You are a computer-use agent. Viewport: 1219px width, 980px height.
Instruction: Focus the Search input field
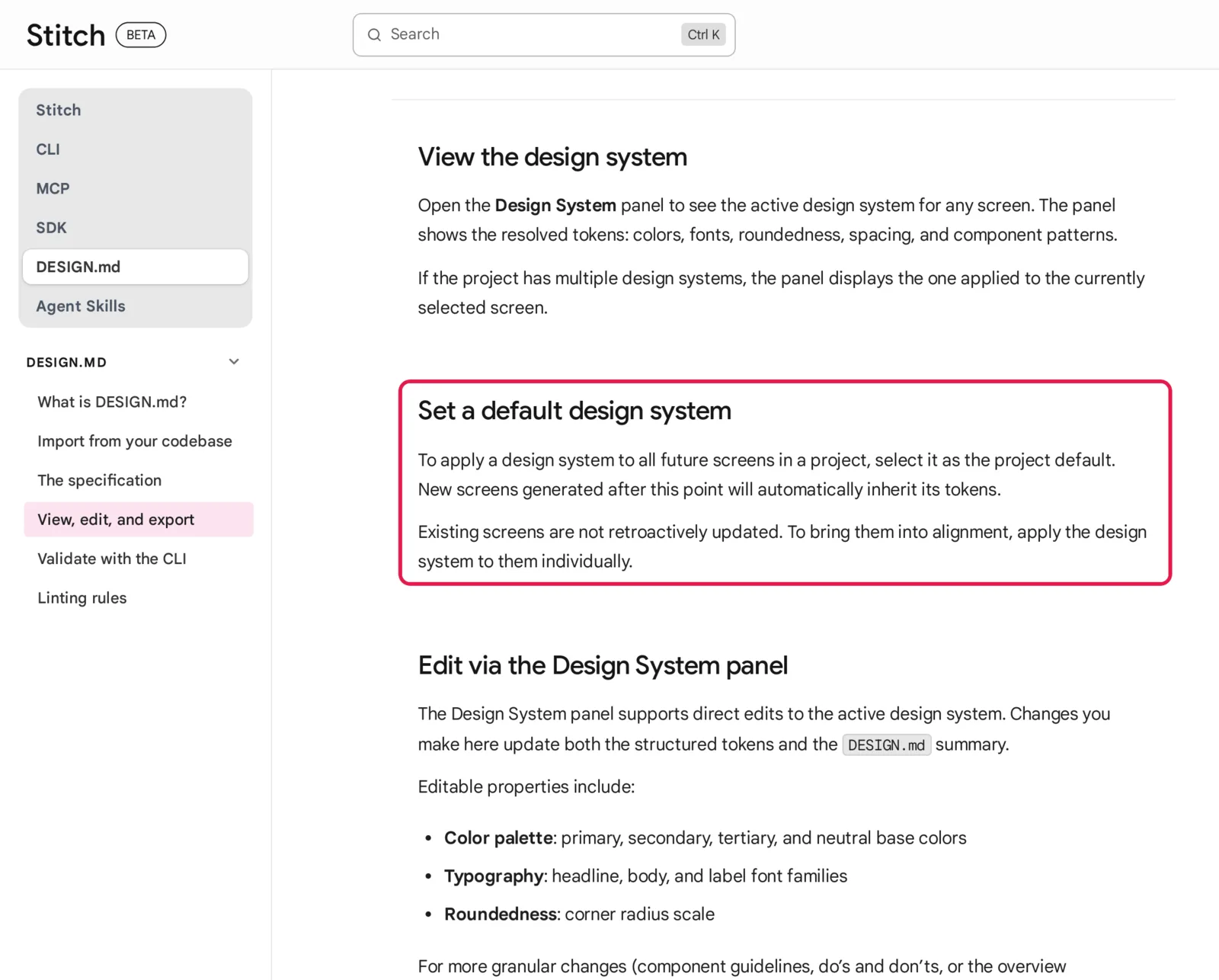pyautogui.click(x=544, y=35)
